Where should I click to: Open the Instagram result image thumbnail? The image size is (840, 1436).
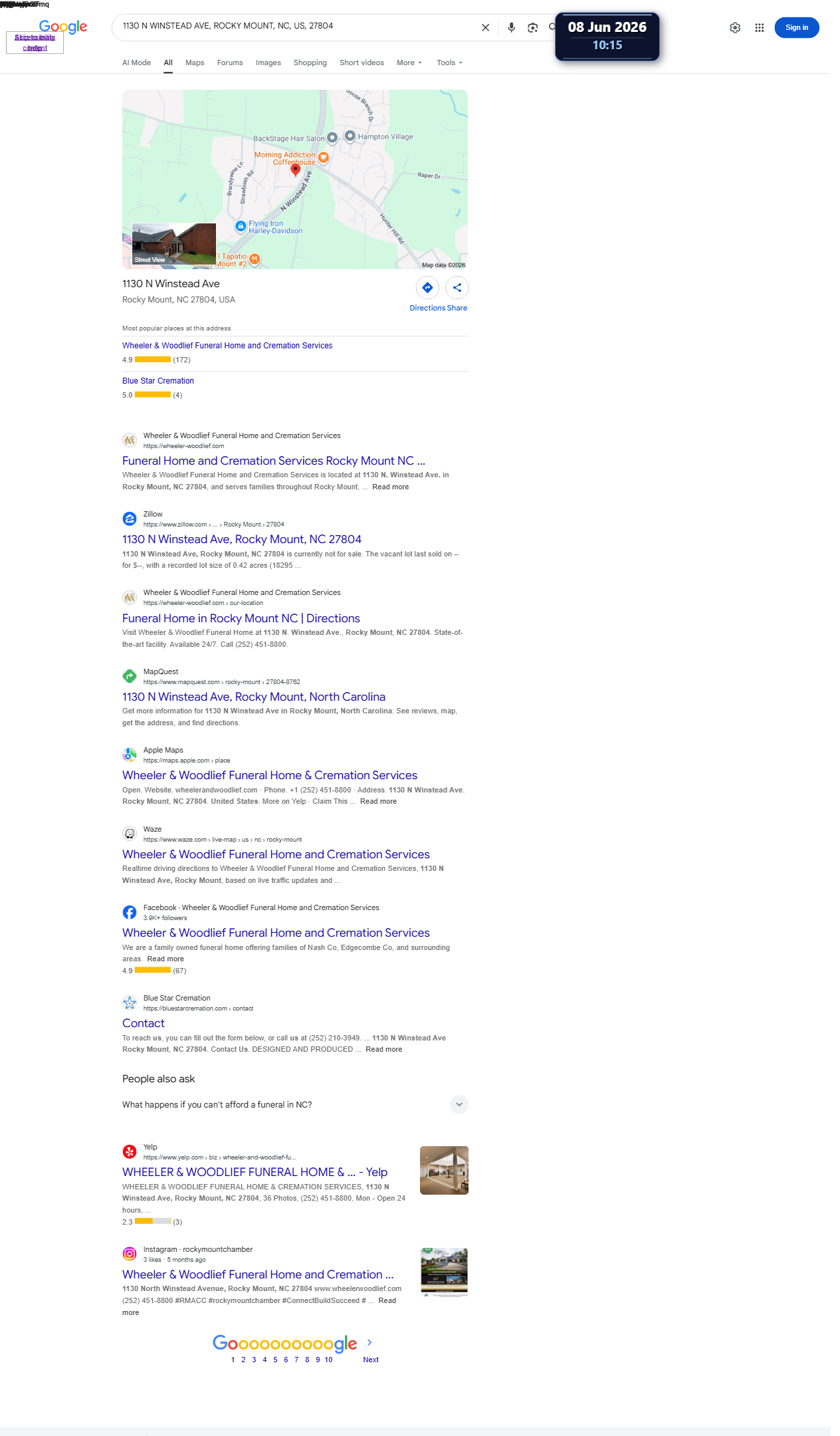click(x=444, y=1272)
